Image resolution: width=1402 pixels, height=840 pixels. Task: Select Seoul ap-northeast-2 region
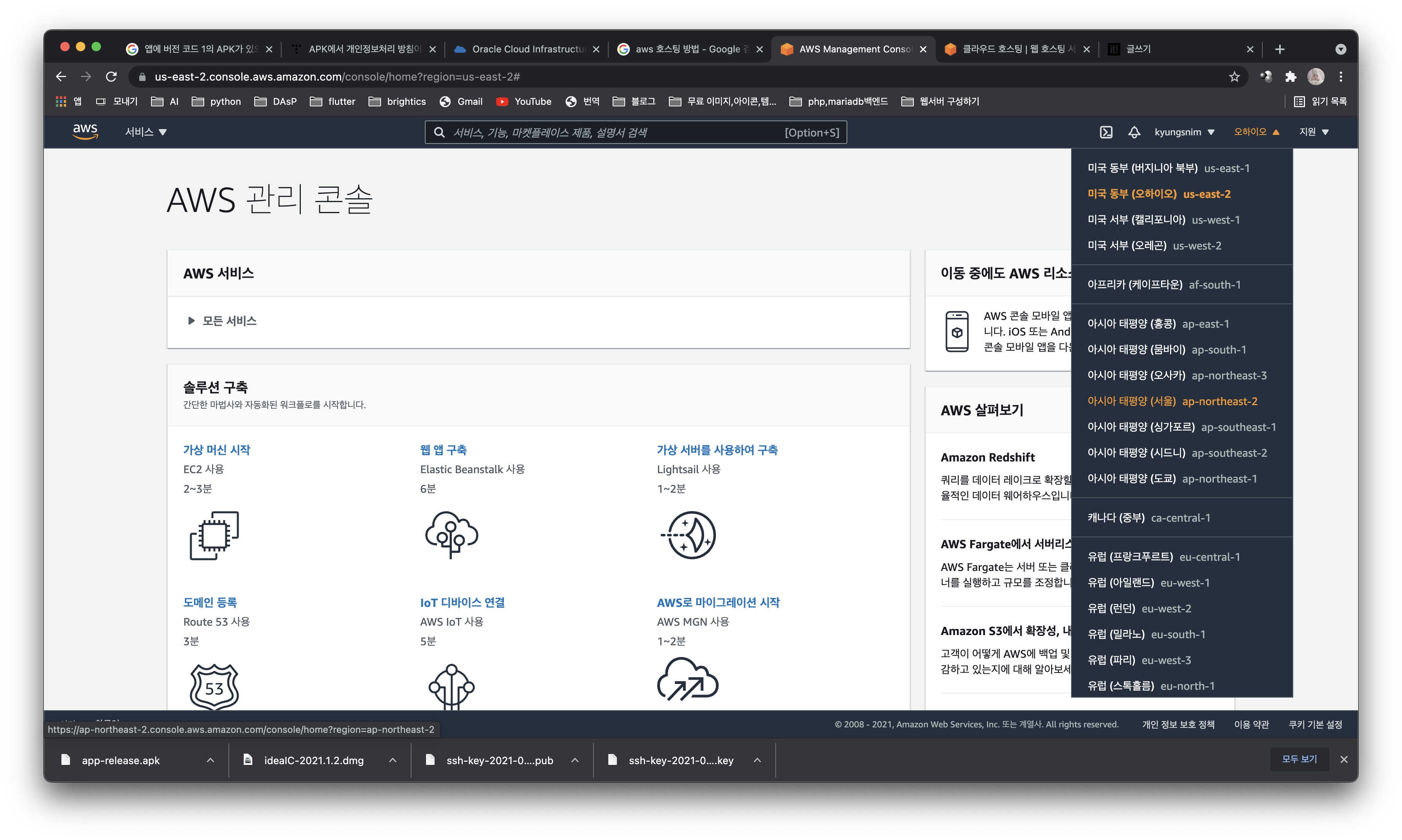coord(1172,401)
